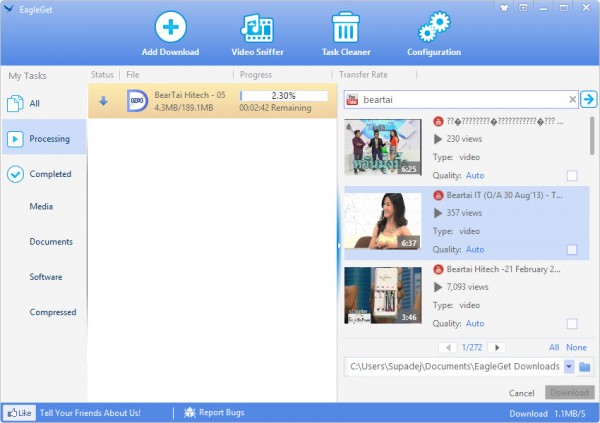Click the title bar dropdown menu icon

pyautogui.click(x=523, y=8)
